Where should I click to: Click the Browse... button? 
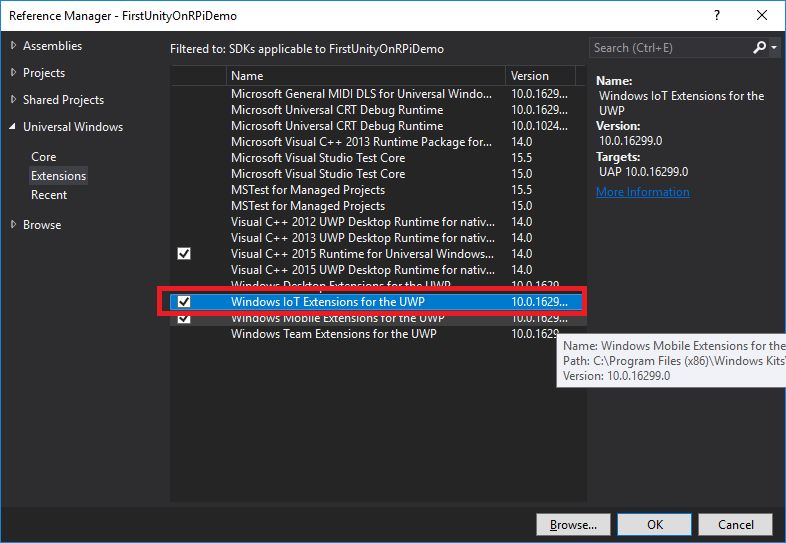(x=573, y=524)
